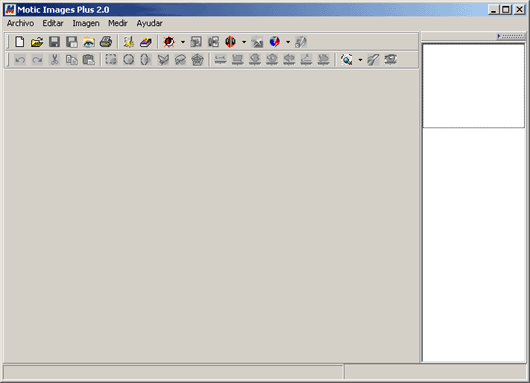Click the Print icon
This screenshot has width=530, height=383.
click(106, 42)
